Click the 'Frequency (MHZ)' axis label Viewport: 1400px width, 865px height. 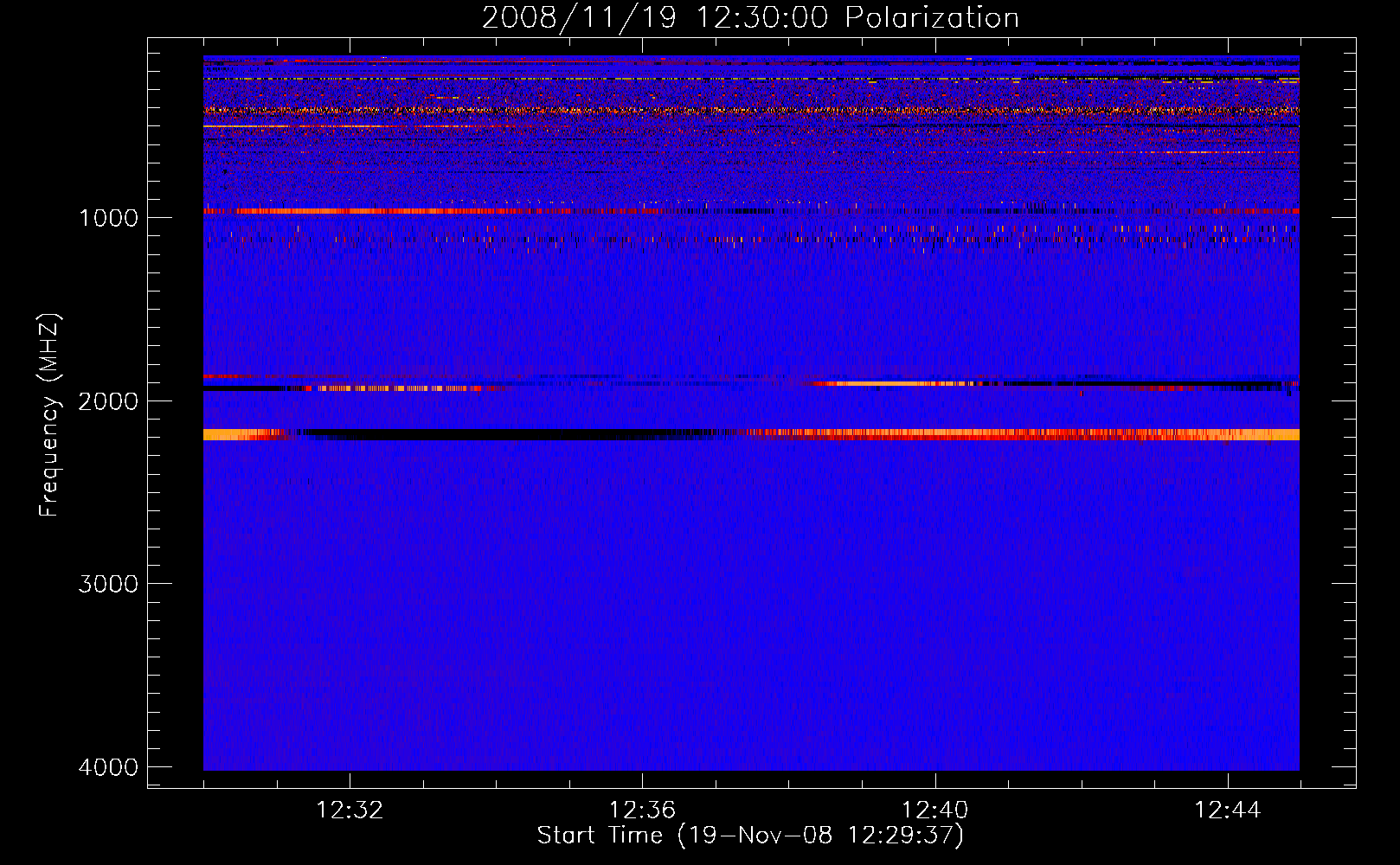coord(49,416)
